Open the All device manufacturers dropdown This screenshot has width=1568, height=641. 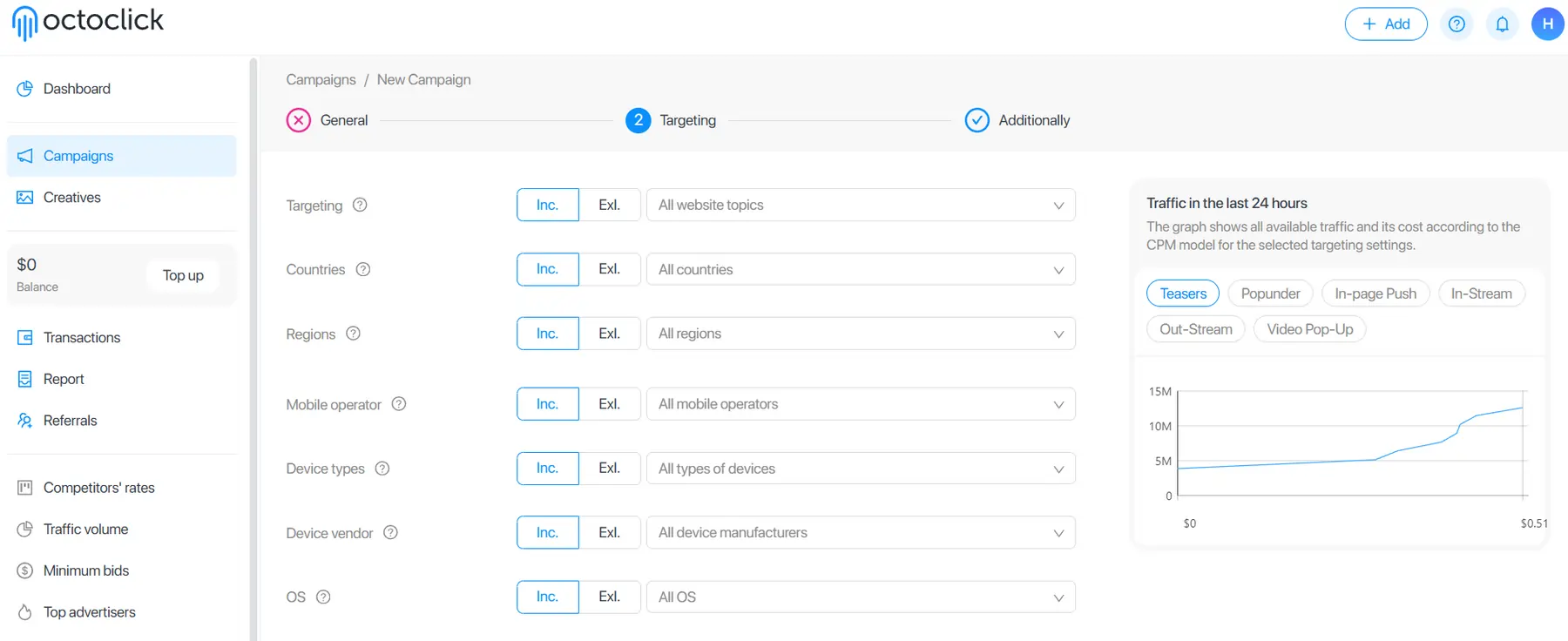[861, 532]
